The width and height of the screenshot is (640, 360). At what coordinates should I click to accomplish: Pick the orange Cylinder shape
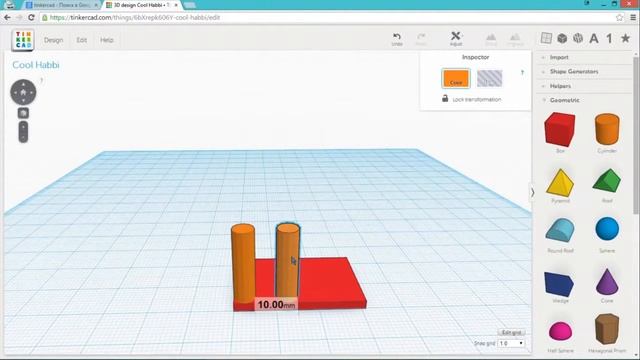click(x=607, y=129)
